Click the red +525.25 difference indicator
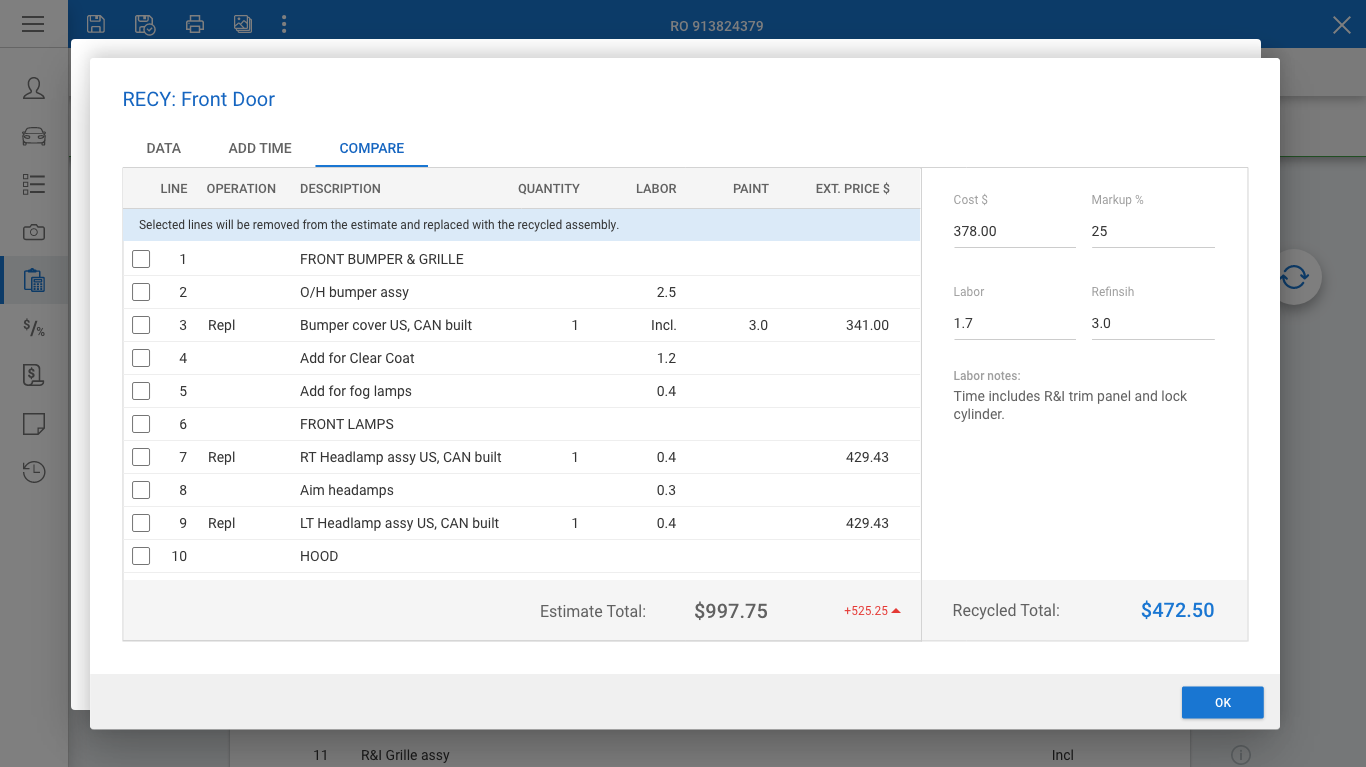This screenshot has height=767, width=1366. [x=872, y=611]
